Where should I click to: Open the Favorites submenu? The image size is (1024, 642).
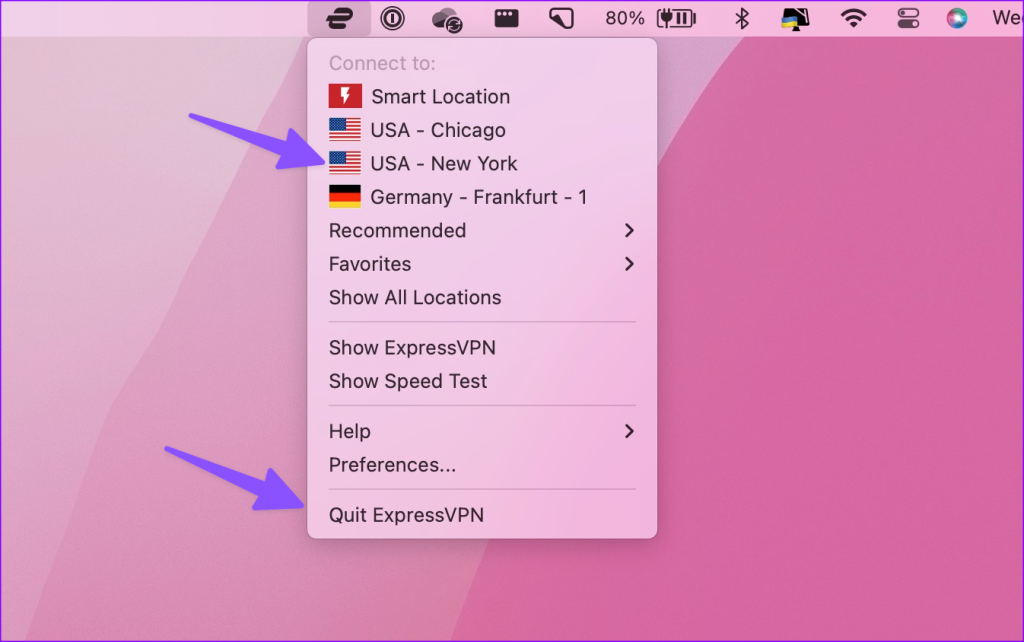pyautogui.click(x=482, y=264)
